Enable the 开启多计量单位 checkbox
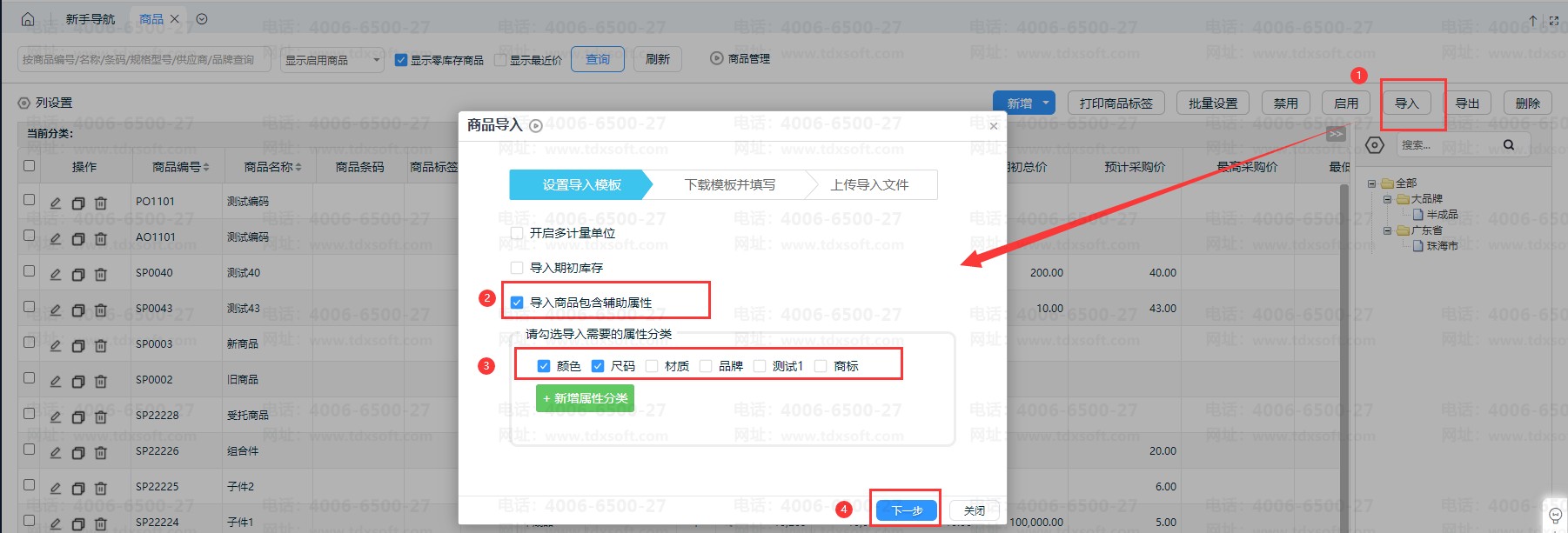Viewport: 1568px width, 533px height. point(517,233)
